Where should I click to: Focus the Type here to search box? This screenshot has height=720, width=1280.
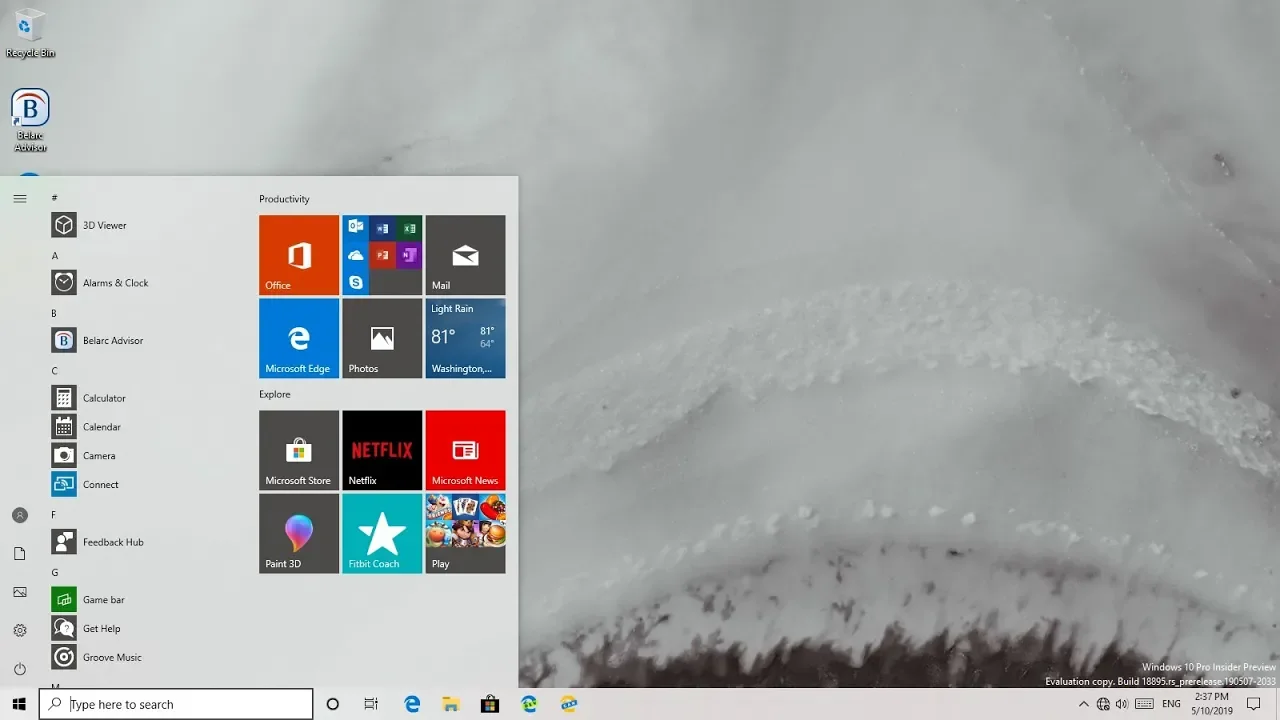[x=176, y=704]
